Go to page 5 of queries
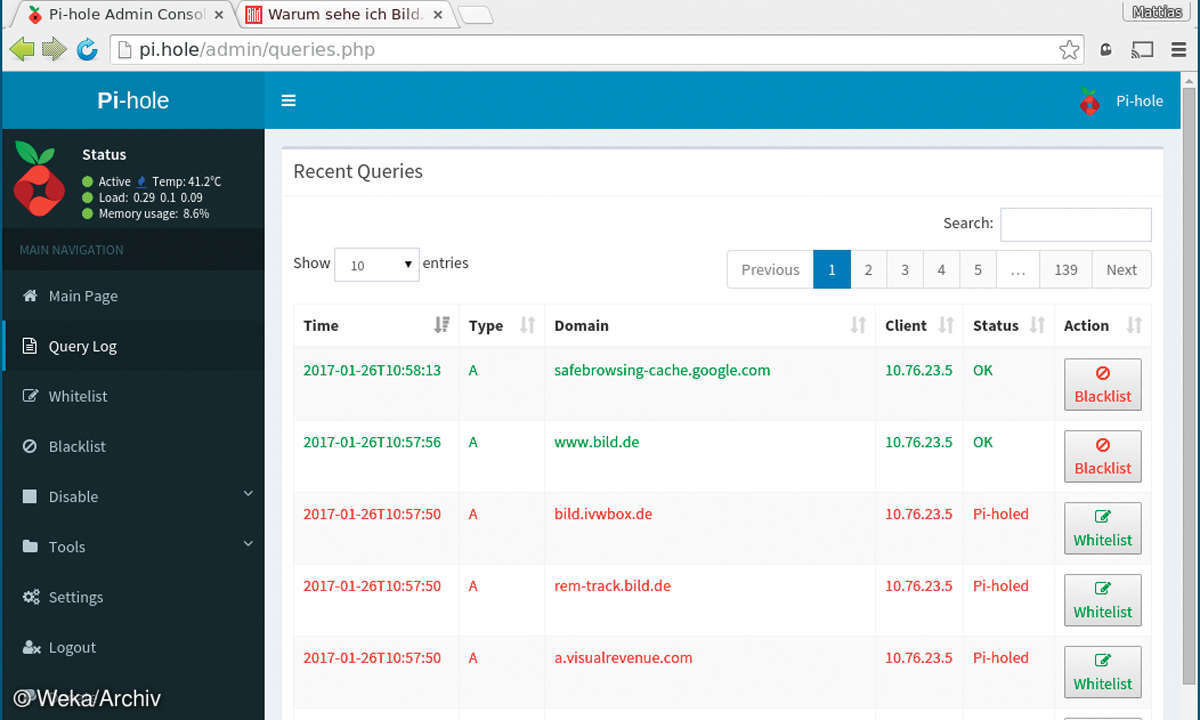Screen dimensions: 1200x720 978,269
